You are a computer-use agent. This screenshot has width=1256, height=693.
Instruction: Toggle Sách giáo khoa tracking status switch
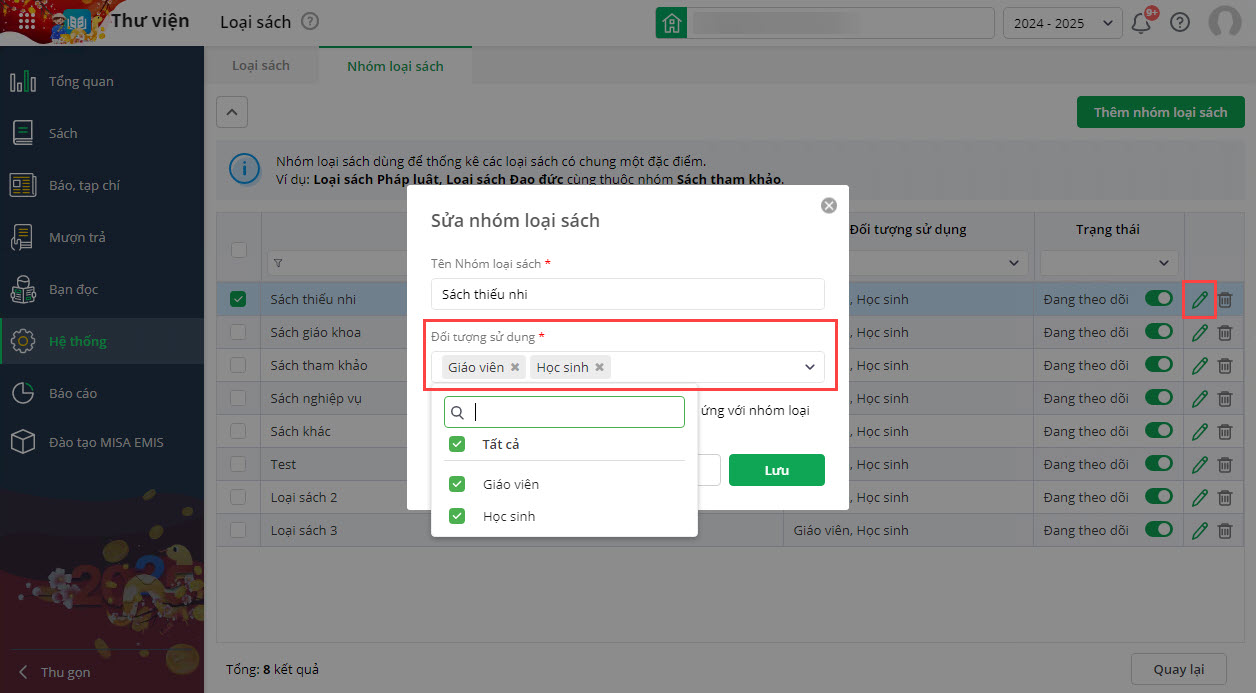pyautogui.click(x=1159, y=332)
